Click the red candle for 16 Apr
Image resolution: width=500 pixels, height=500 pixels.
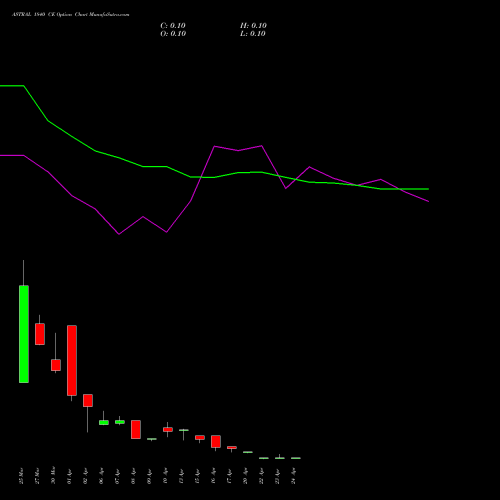tap(216, 441)
